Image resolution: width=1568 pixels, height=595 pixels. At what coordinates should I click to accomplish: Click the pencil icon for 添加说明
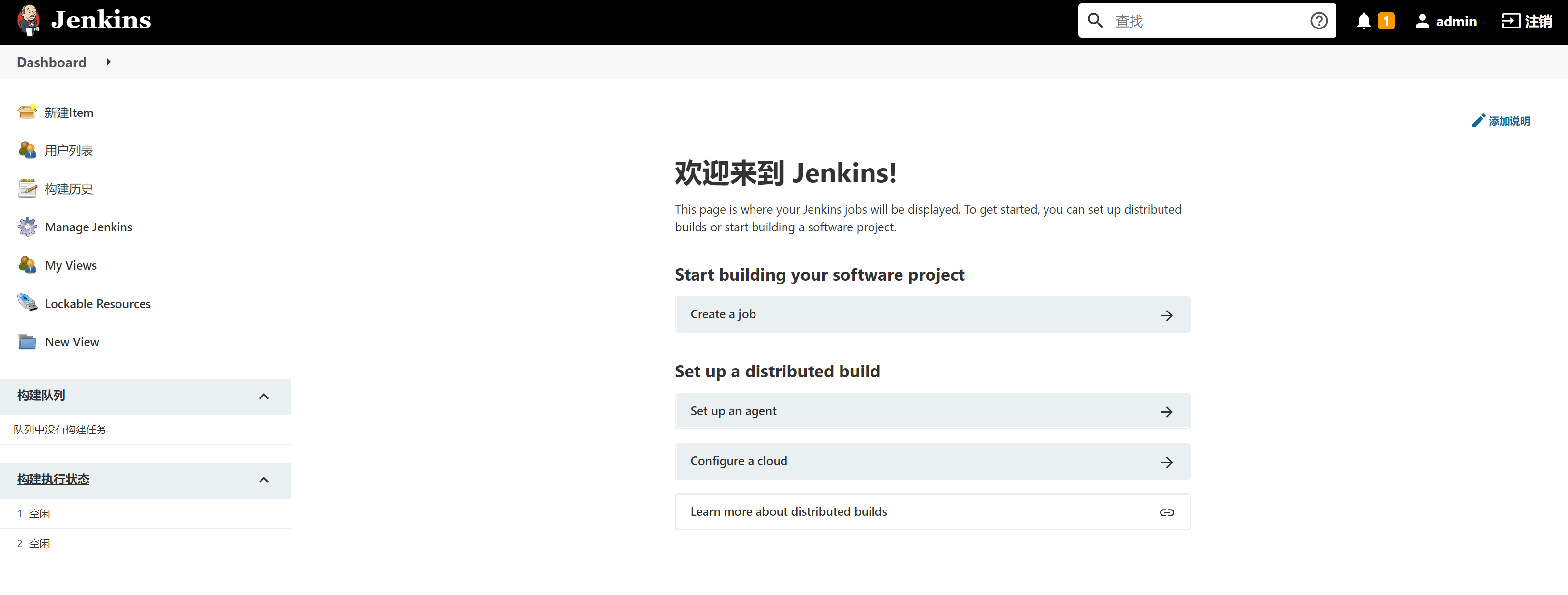pos(1479,120)
